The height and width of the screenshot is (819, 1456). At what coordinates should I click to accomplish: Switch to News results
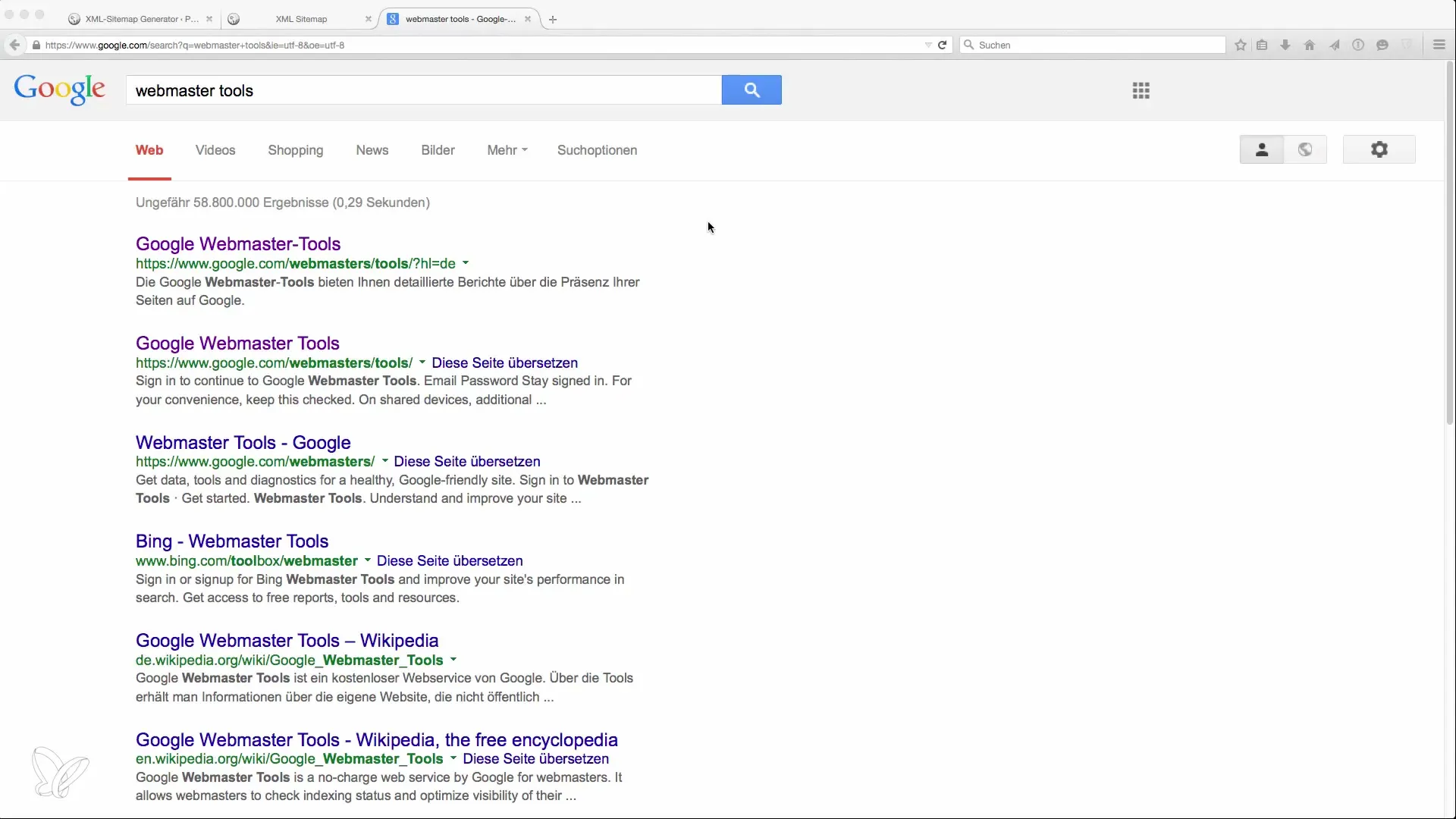(x=372, y=150)
